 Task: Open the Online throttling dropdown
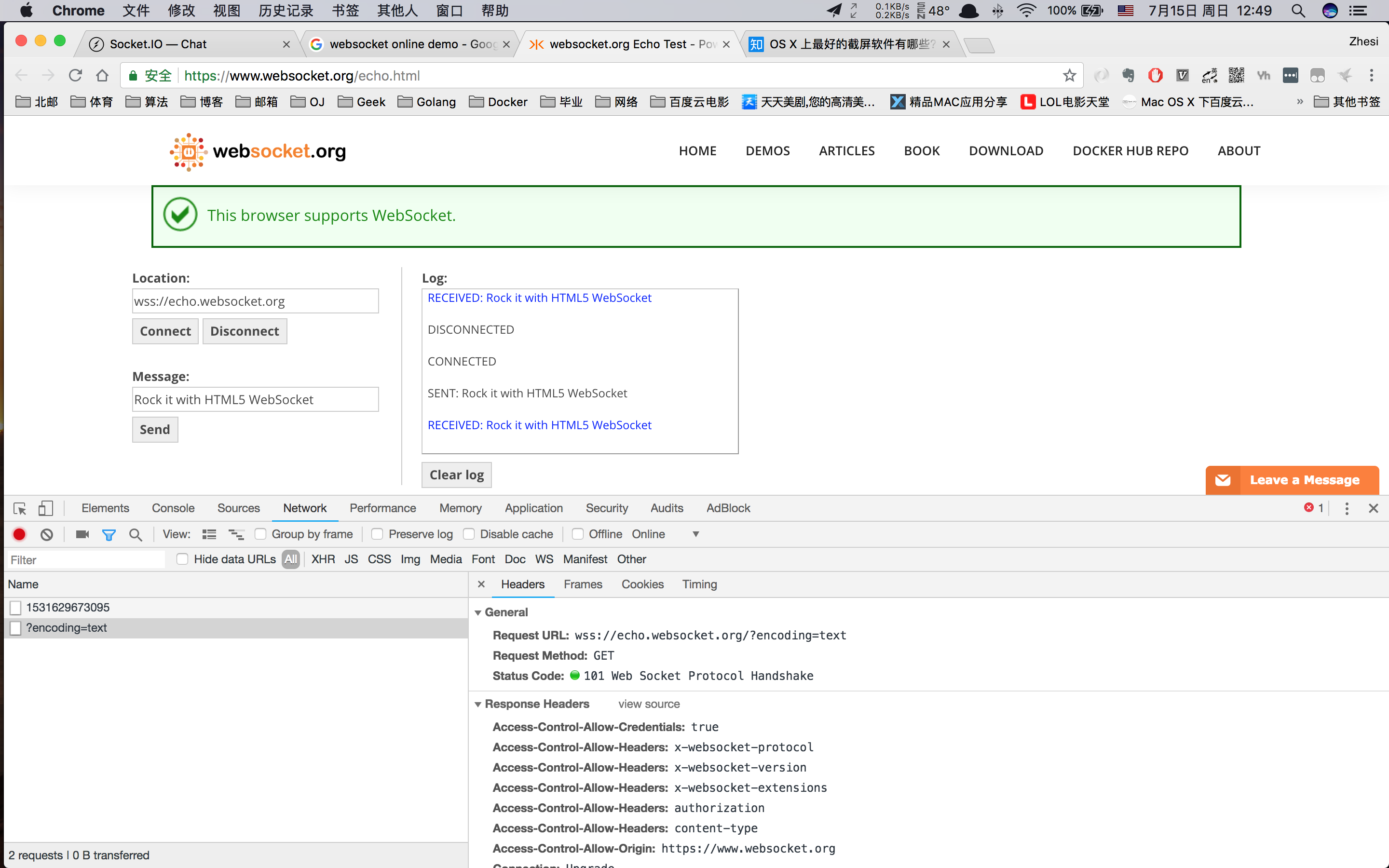pos(665,534)
